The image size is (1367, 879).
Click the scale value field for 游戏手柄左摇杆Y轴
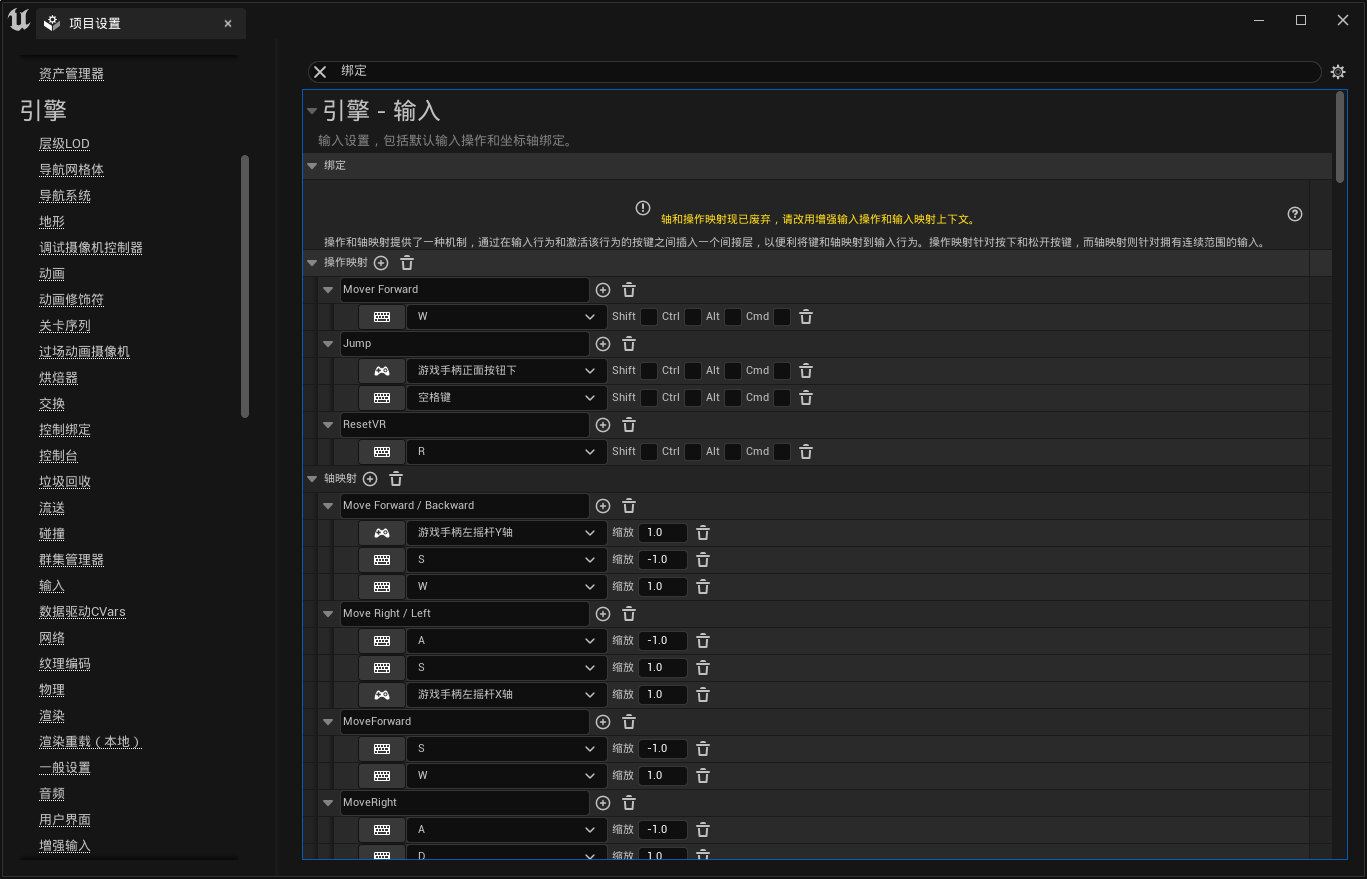pyautogui.click(x=663, y=533)
